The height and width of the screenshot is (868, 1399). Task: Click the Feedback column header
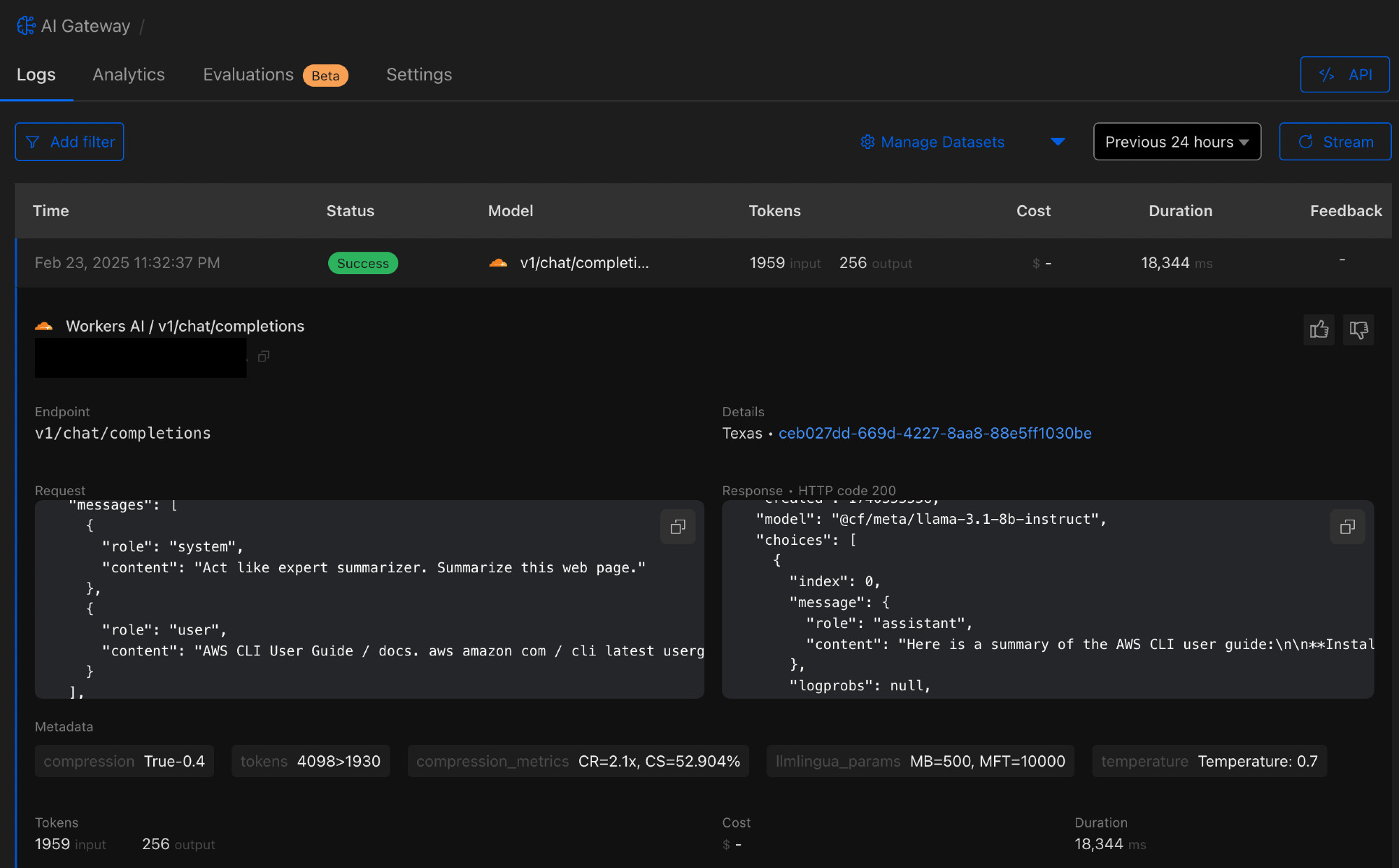pos(1346,211)
